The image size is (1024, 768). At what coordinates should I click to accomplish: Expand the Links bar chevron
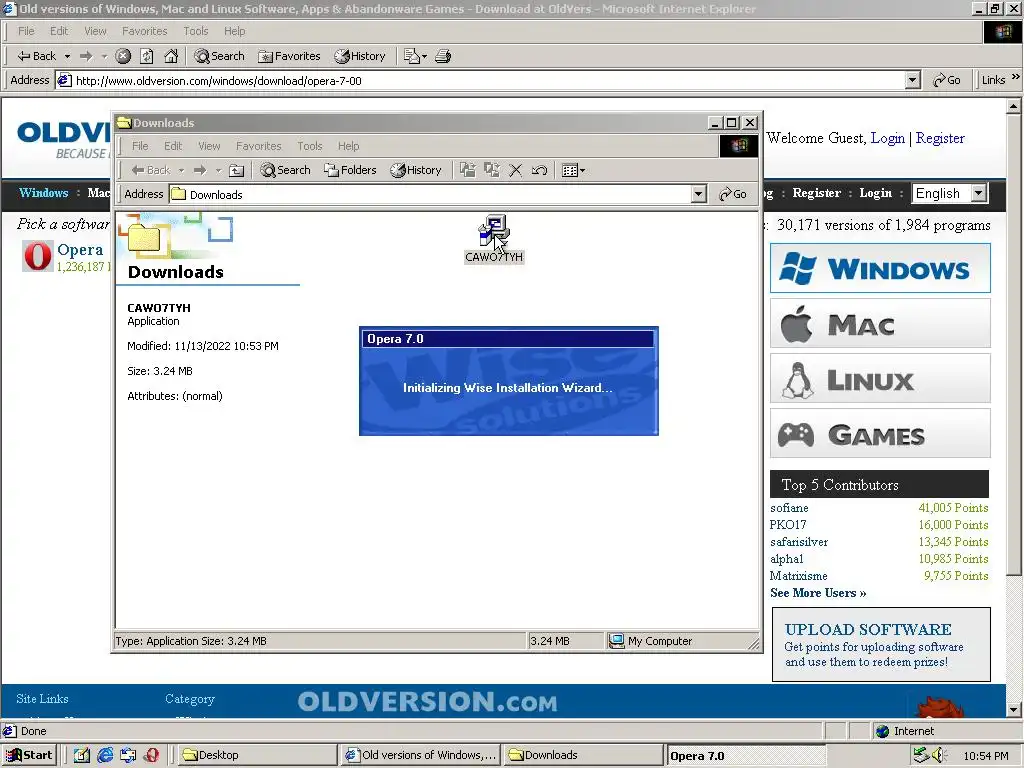point(1016,77)
